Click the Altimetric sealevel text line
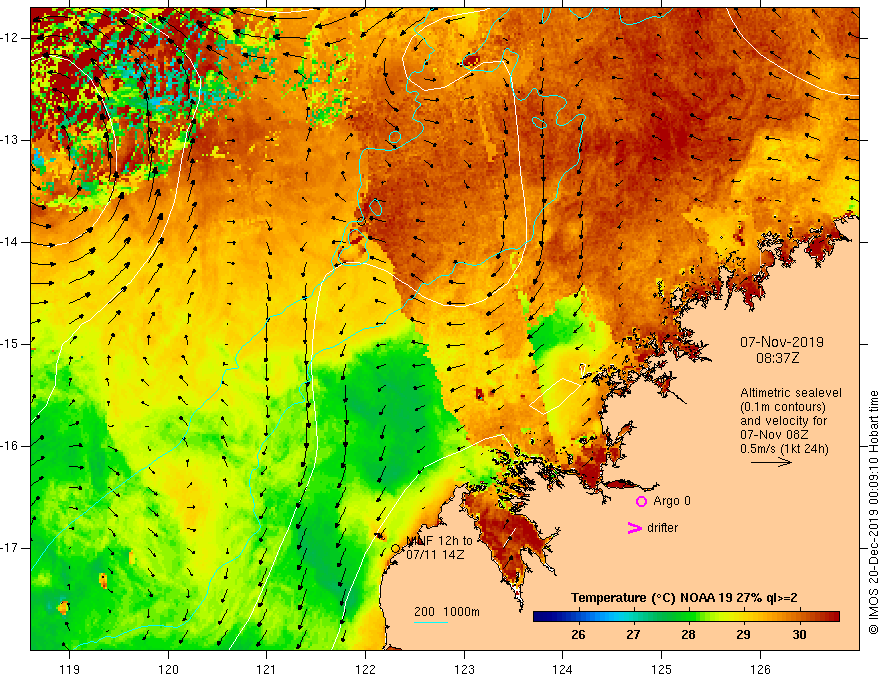880x680 pixels. (791, 393)
